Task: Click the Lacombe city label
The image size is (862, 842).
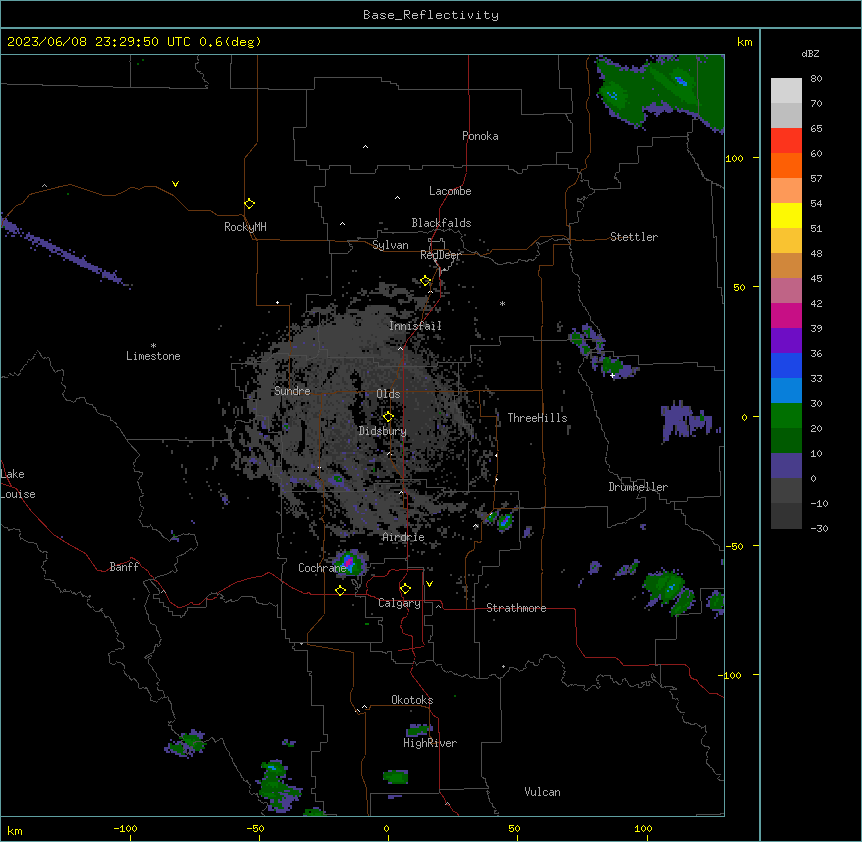Action: 450,191
